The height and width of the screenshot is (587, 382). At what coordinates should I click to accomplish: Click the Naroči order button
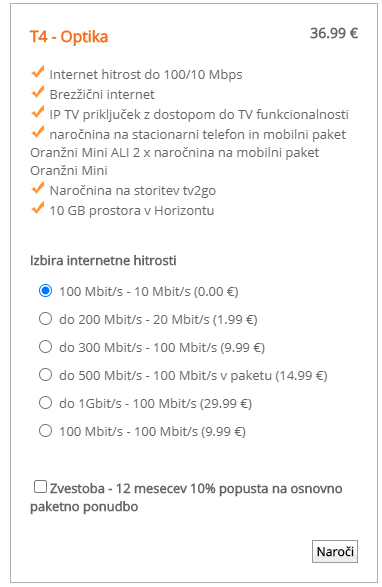[x=335, y=551]
